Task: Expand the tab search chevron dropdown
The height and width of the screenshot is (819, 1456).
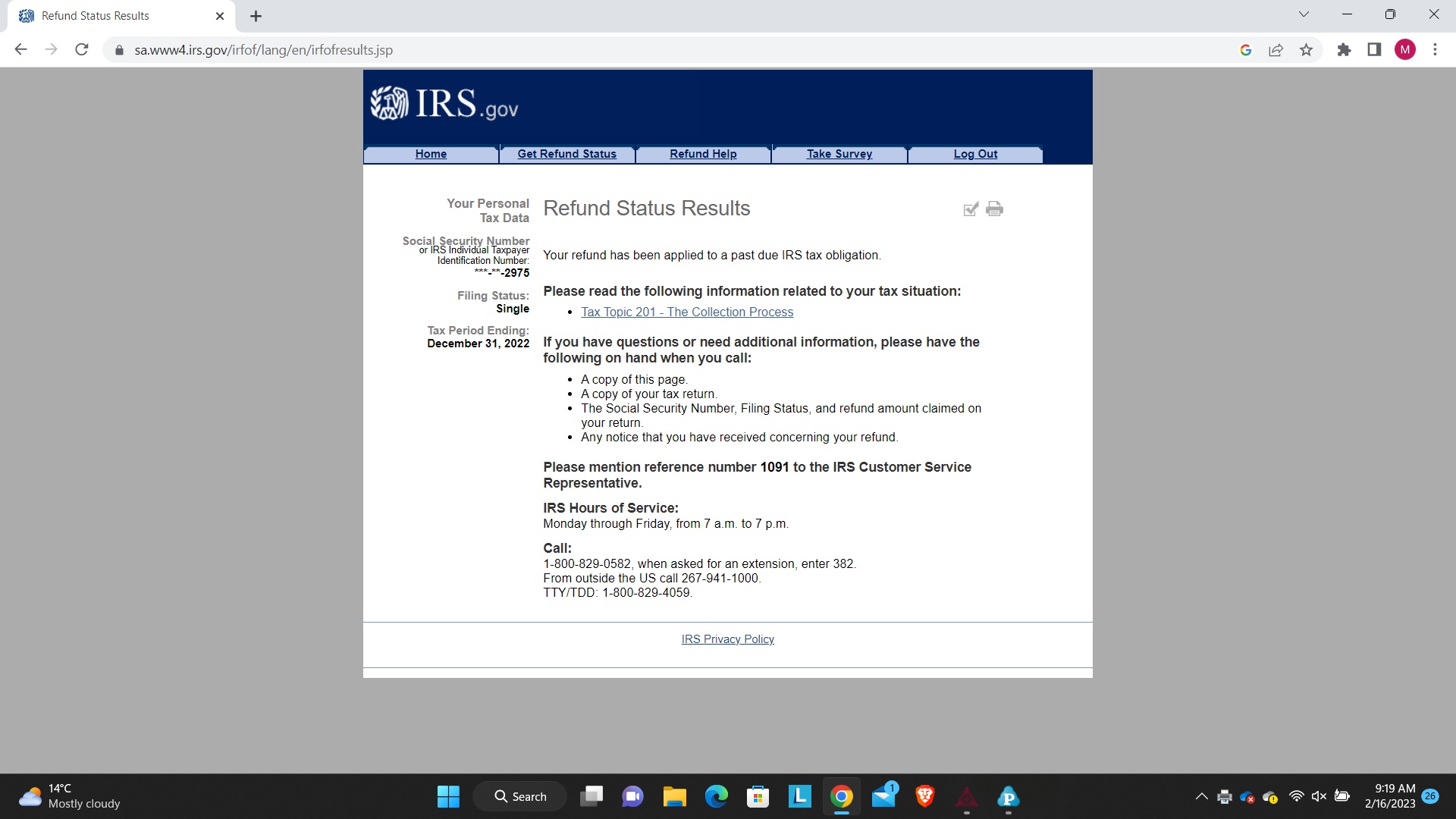Action: pos(1304,14)
